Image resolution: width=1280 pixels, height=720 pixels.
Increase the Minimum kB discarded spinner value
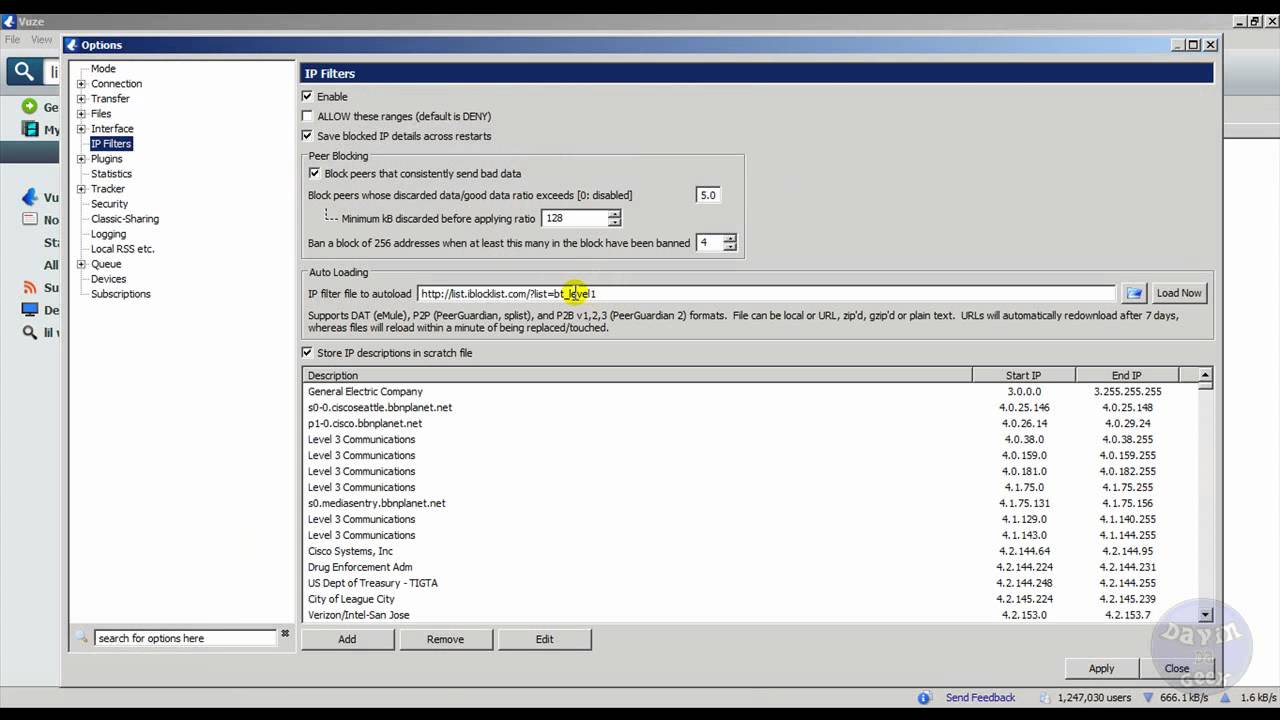point(614,213)
